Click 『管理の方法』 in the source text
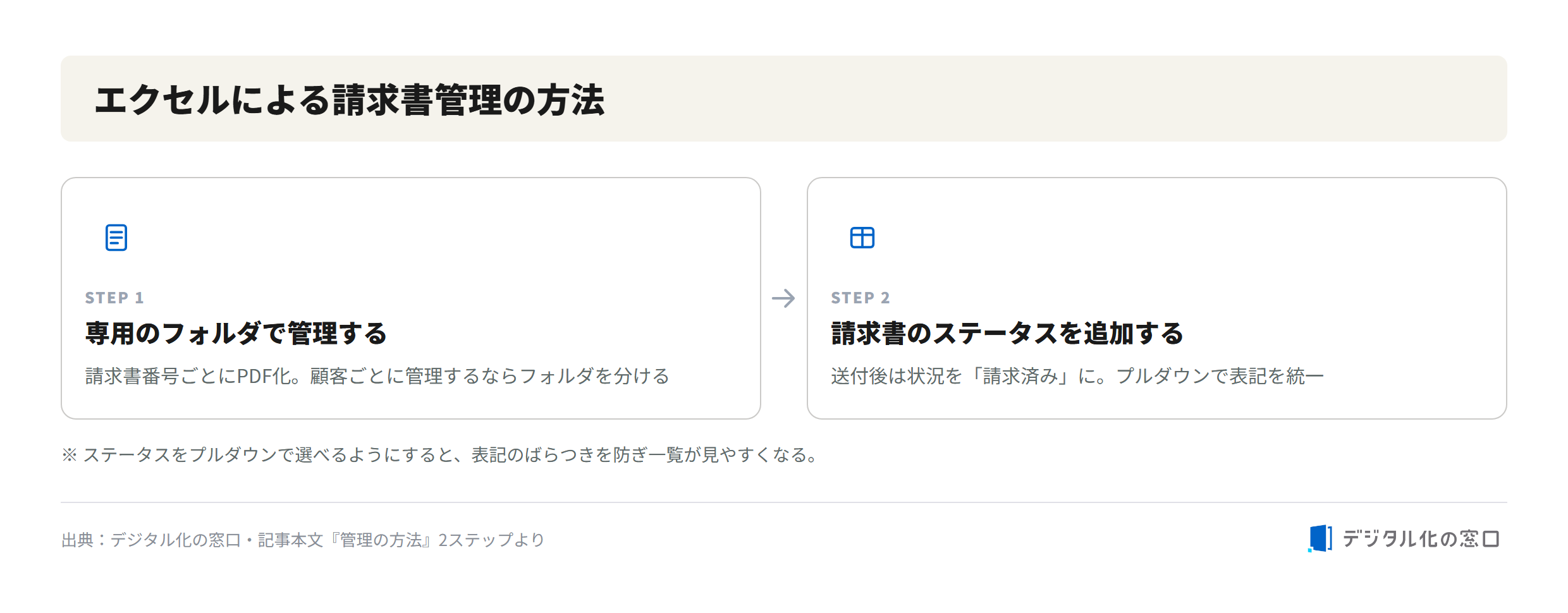The height and width of the screenshot is (613, 1568). [381, 540]
